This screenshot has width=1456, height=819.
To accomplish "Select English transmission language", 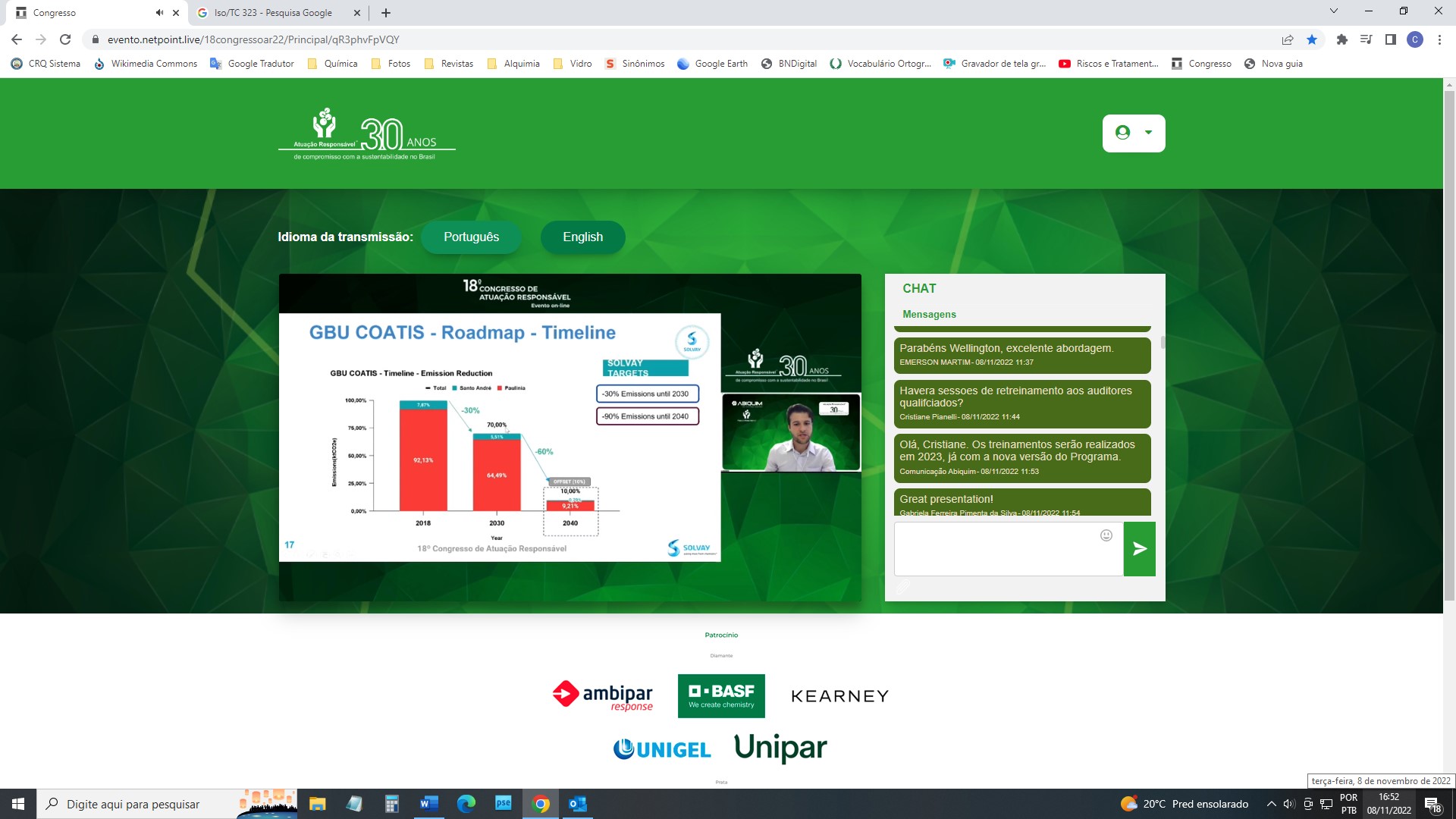I will tap(582, 237).
